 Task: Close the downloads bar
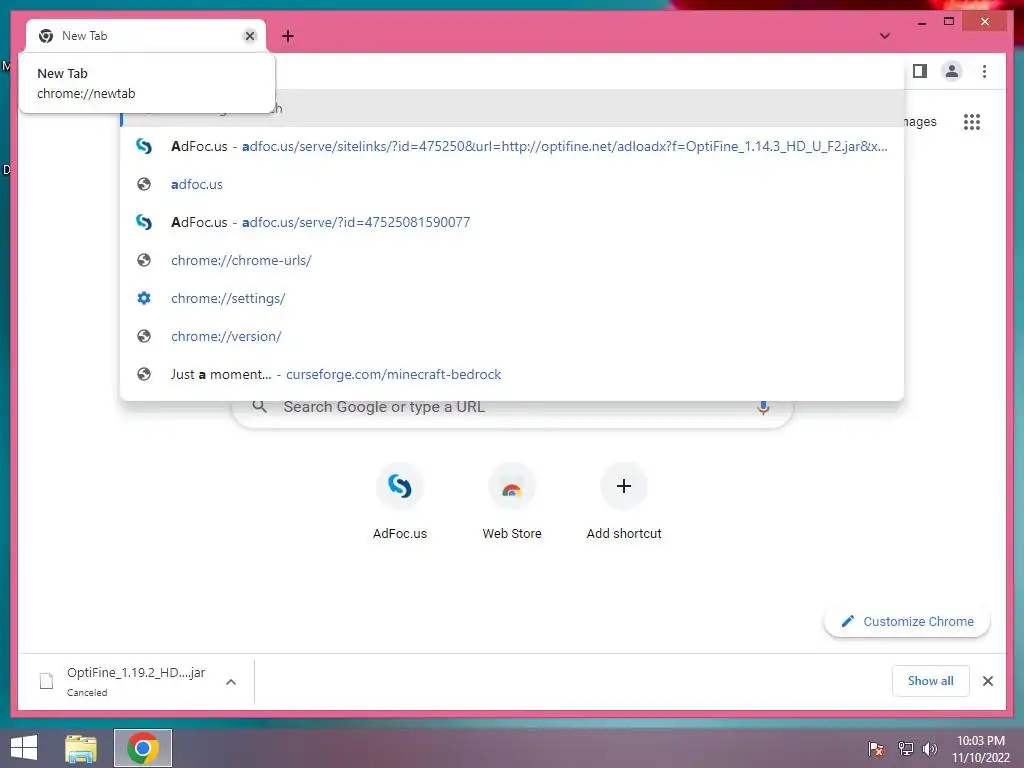[x=987, y=681]
